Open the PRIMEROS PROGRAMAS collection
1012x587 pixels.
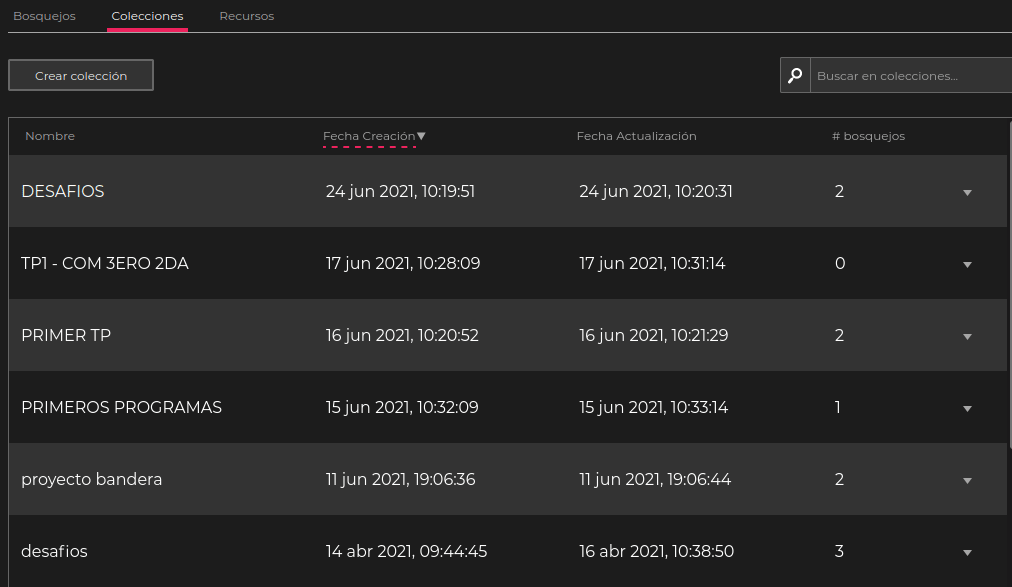(121, 407)
